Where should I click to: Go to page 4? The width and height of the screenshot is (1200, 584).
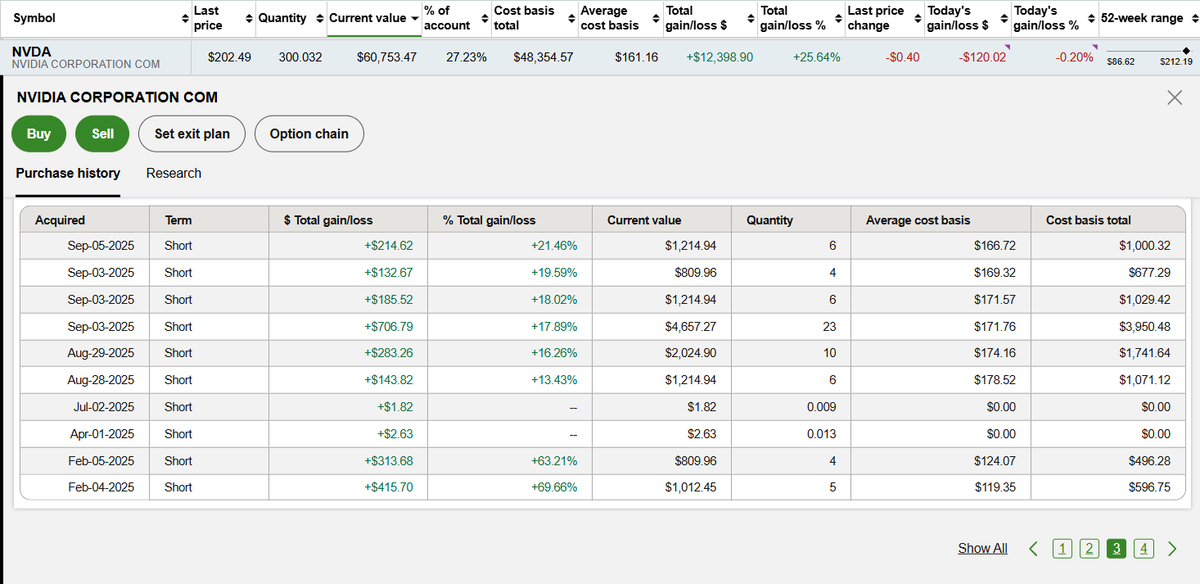[1145, 548]
